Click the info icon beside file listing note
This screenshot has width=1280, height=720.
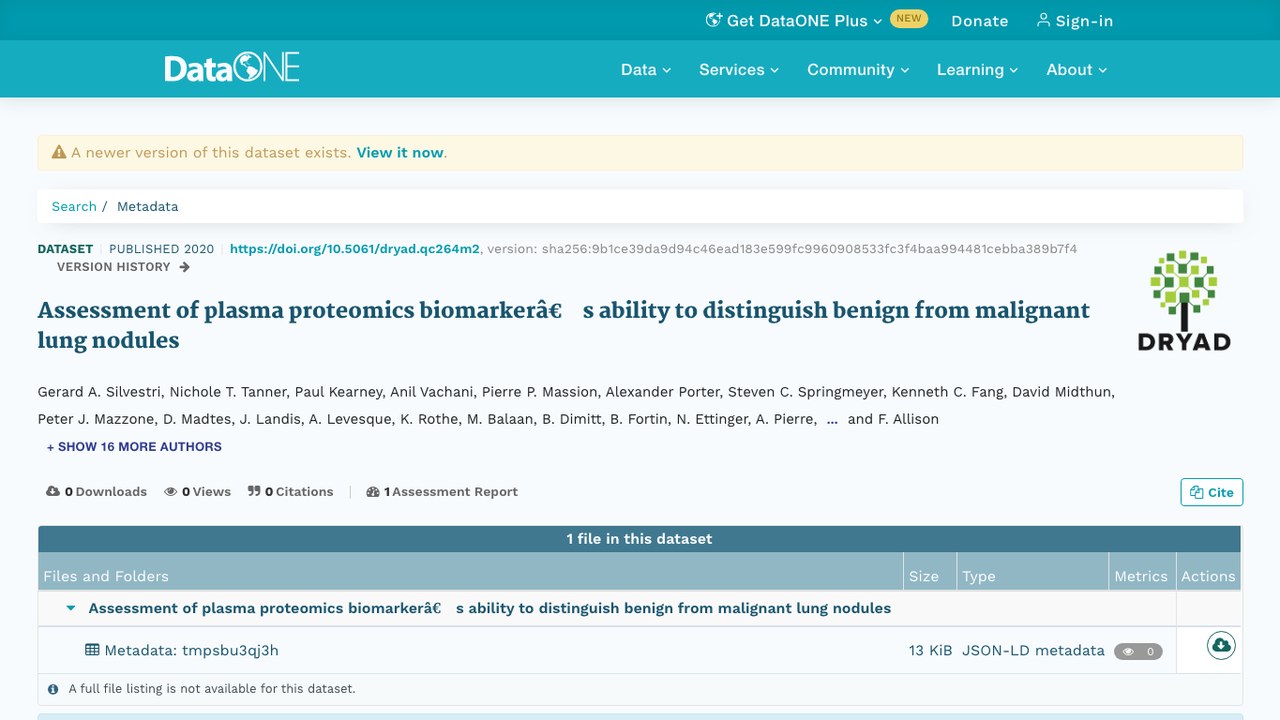(x=53, y=689)
